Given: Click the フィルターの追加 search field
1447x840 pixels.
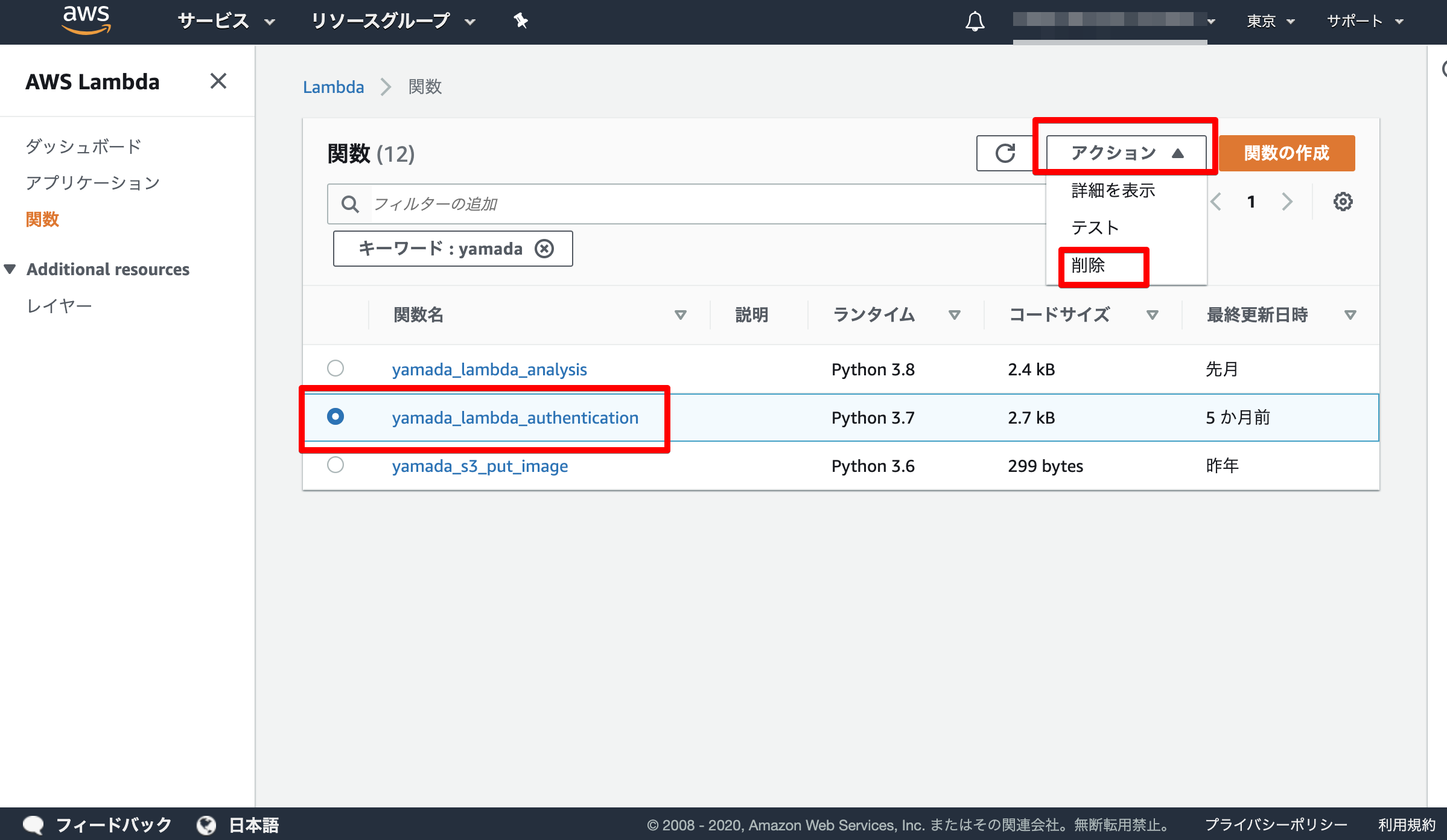Looking at the screenshot, I should 687,204.
